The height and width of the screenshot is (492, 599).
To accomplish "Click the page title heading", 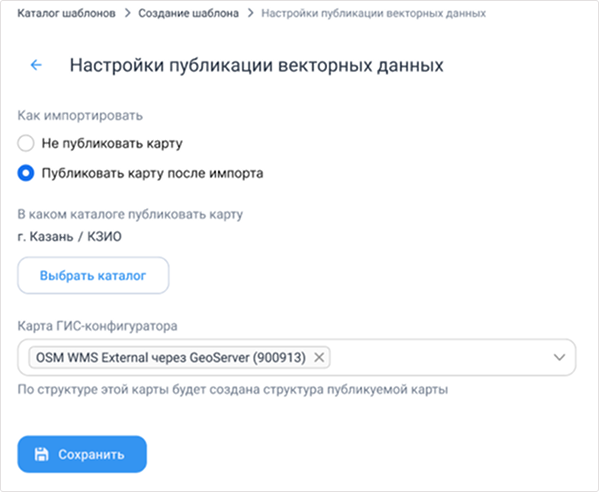I will pos(256,65).
